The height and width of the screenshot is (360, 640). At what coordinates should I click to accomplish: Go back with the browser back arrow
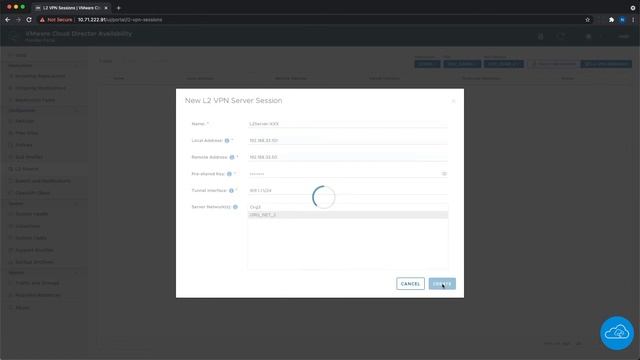pos(8,20)
